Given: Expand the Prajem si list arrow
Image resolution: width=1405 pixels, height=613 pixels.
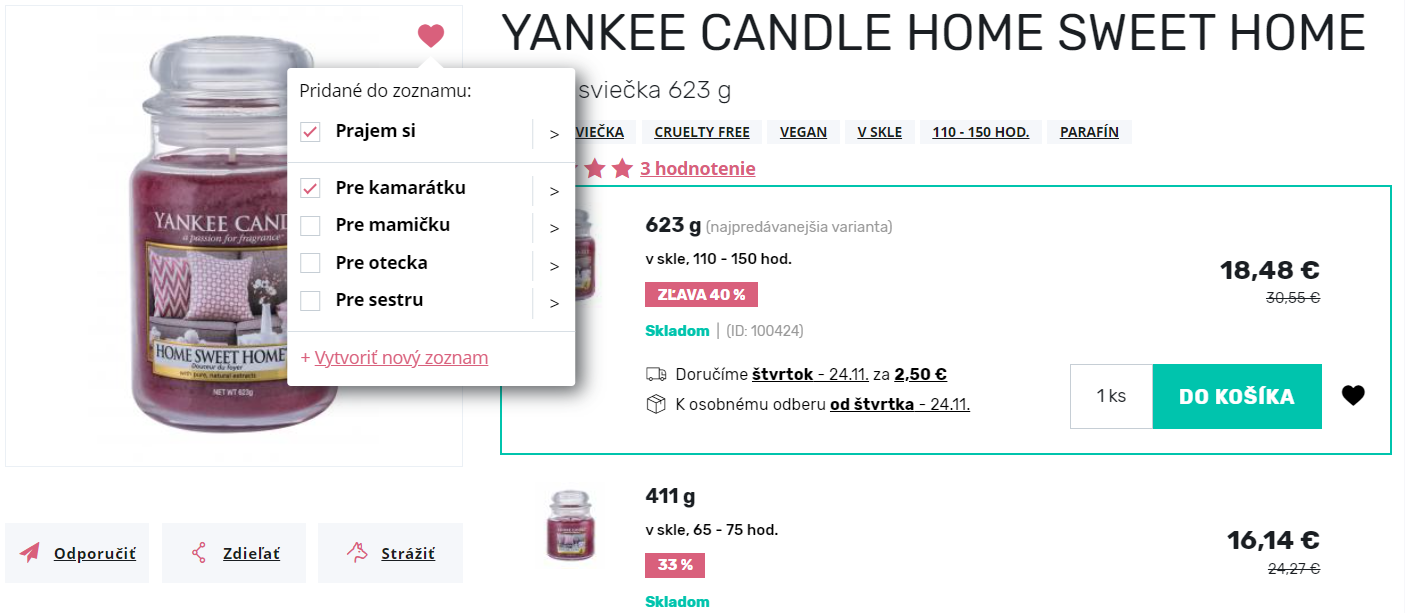Looking at the screenshot, I should click(x=554, y=134).
